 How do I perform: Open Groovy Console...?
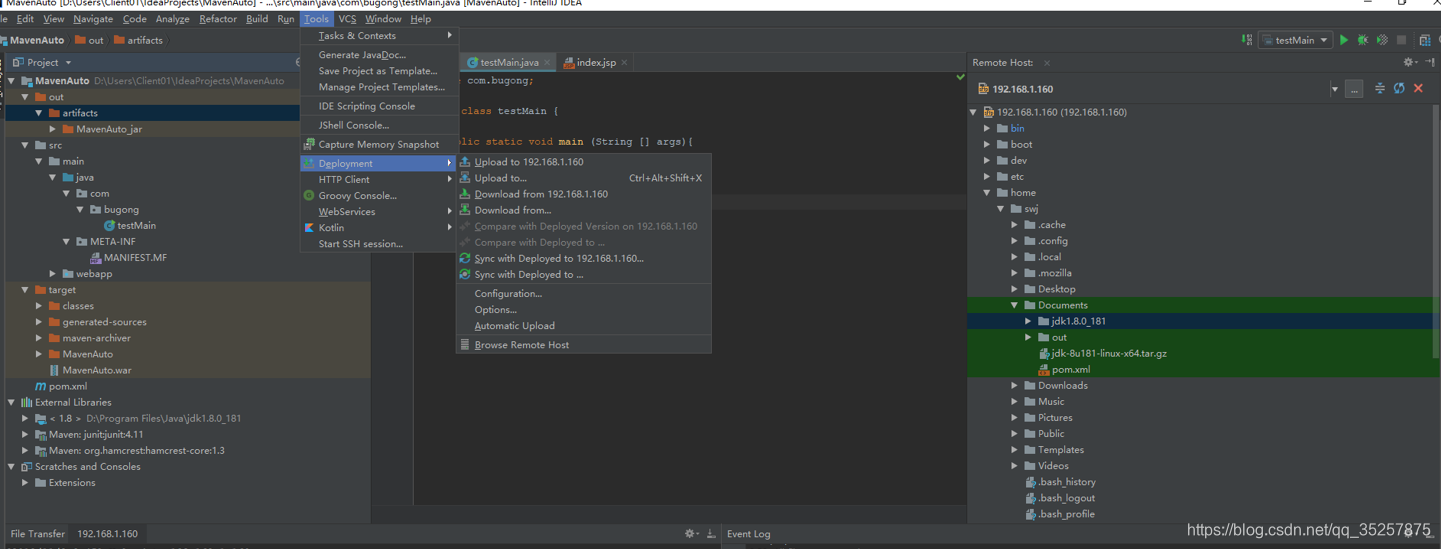point(379,196)
